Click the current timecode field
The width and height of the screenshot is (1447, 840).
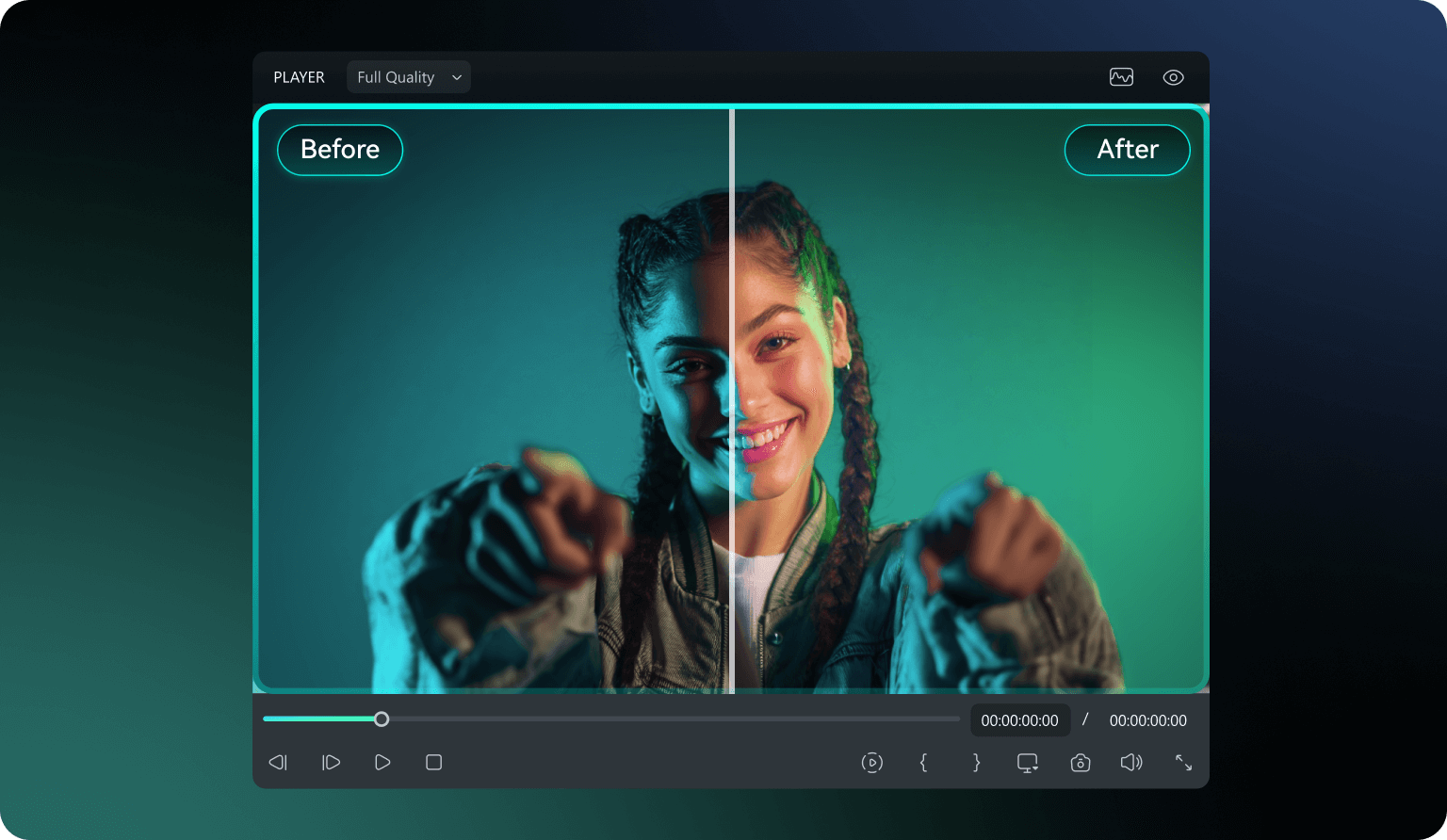coord(1020,720)
